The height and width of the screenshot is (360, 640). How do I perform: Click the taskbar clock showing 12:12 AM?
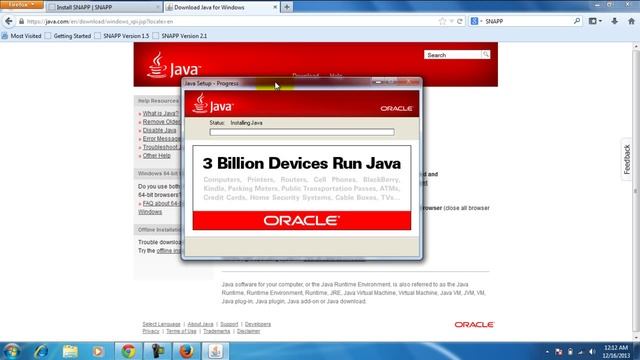(x=616, y=351)
